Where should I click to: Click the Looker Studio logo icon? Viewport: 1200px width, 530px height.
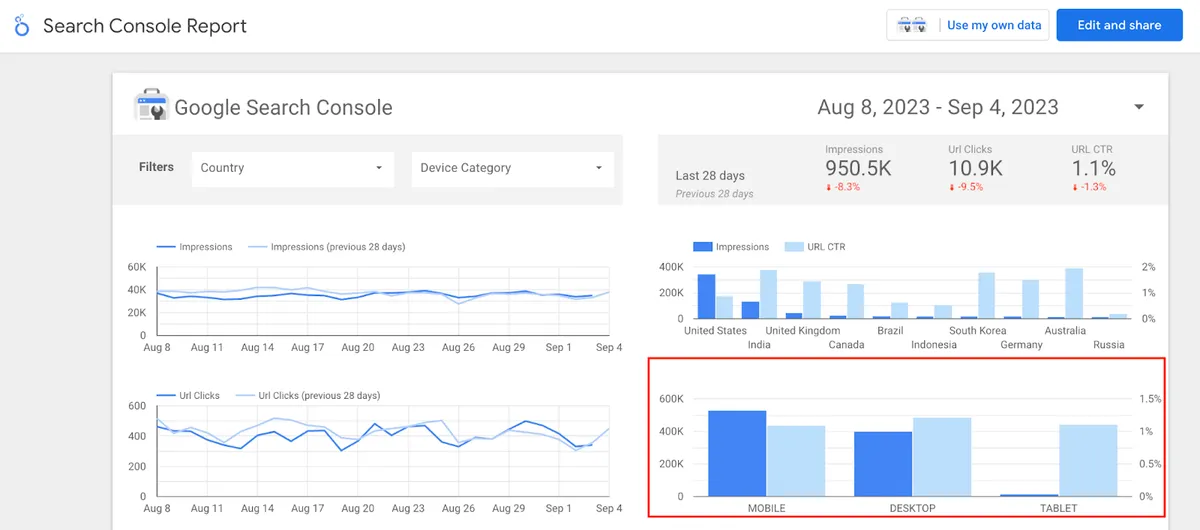tap(22, 26)
